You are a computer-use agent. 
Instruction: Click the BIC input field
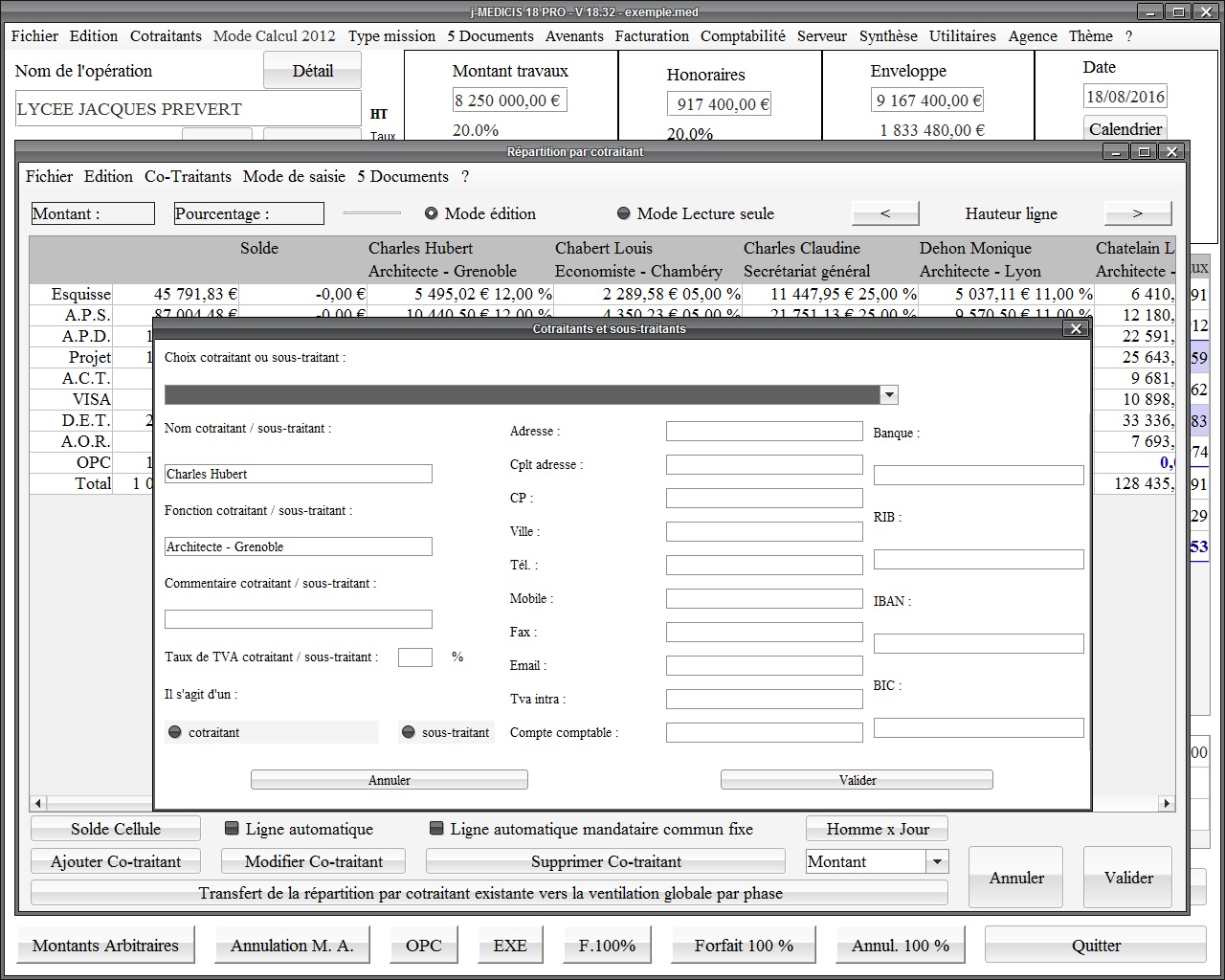pos(979,727)
